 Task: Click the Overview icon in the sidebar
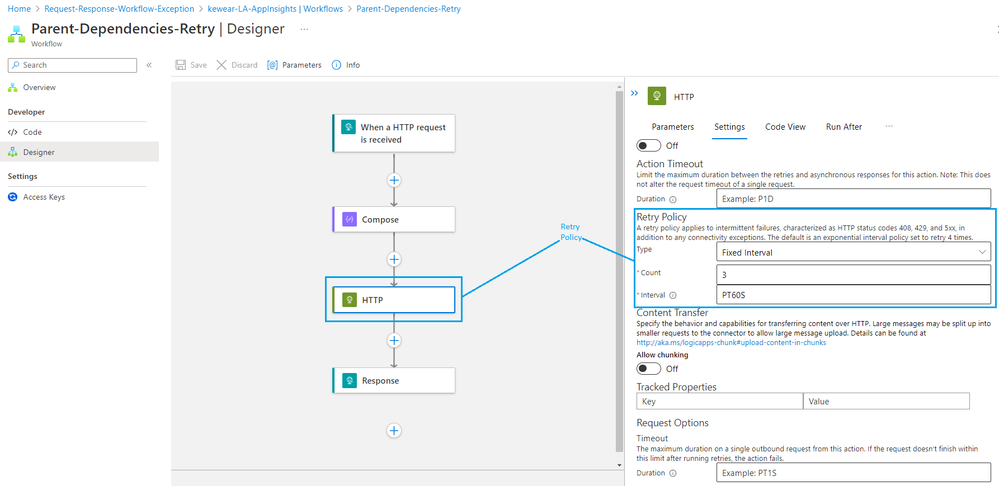pos(13,87)
